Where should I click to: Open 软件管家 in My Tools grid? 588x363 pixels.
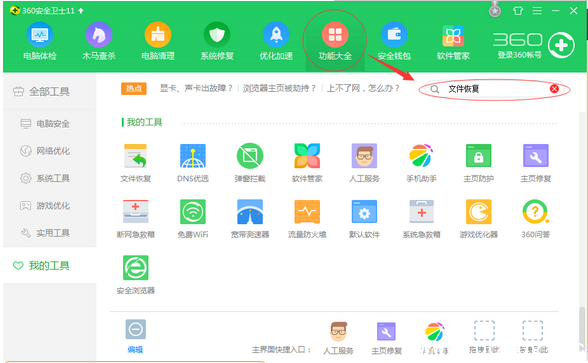pyautogui.click(x=307, y=163)
